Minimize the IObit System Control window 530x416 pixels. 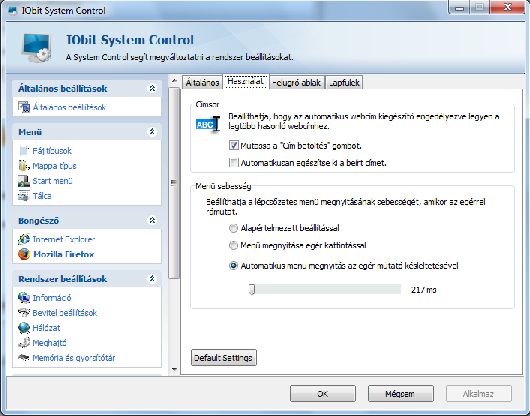(459, 8)
